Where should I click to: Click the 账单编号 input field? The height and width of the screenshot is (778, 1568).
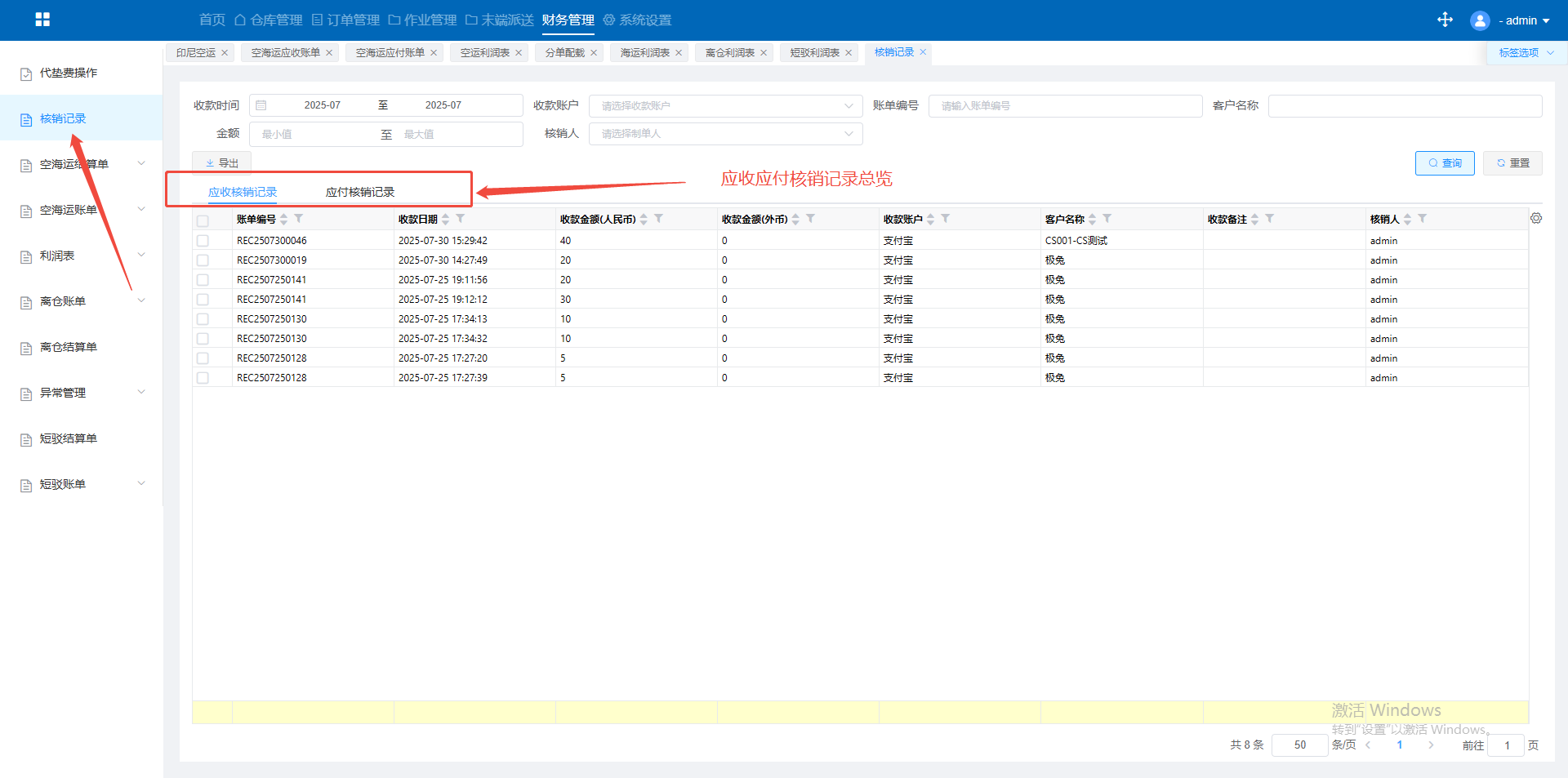point(1065,106)
